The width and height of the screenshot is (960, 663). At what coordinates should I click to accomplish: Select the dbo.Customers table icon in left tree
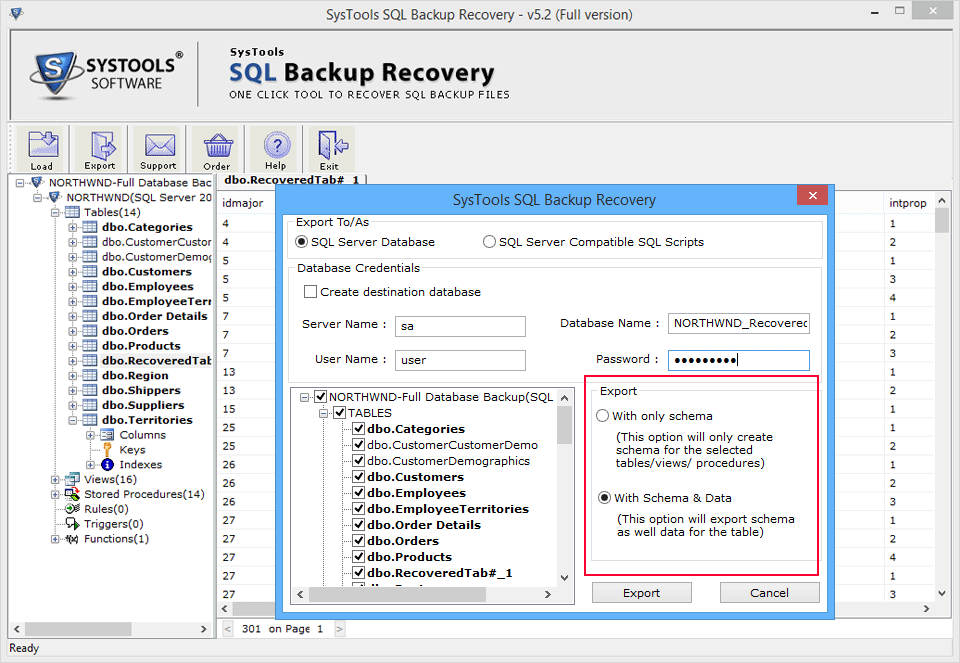(x=90, y=272)
